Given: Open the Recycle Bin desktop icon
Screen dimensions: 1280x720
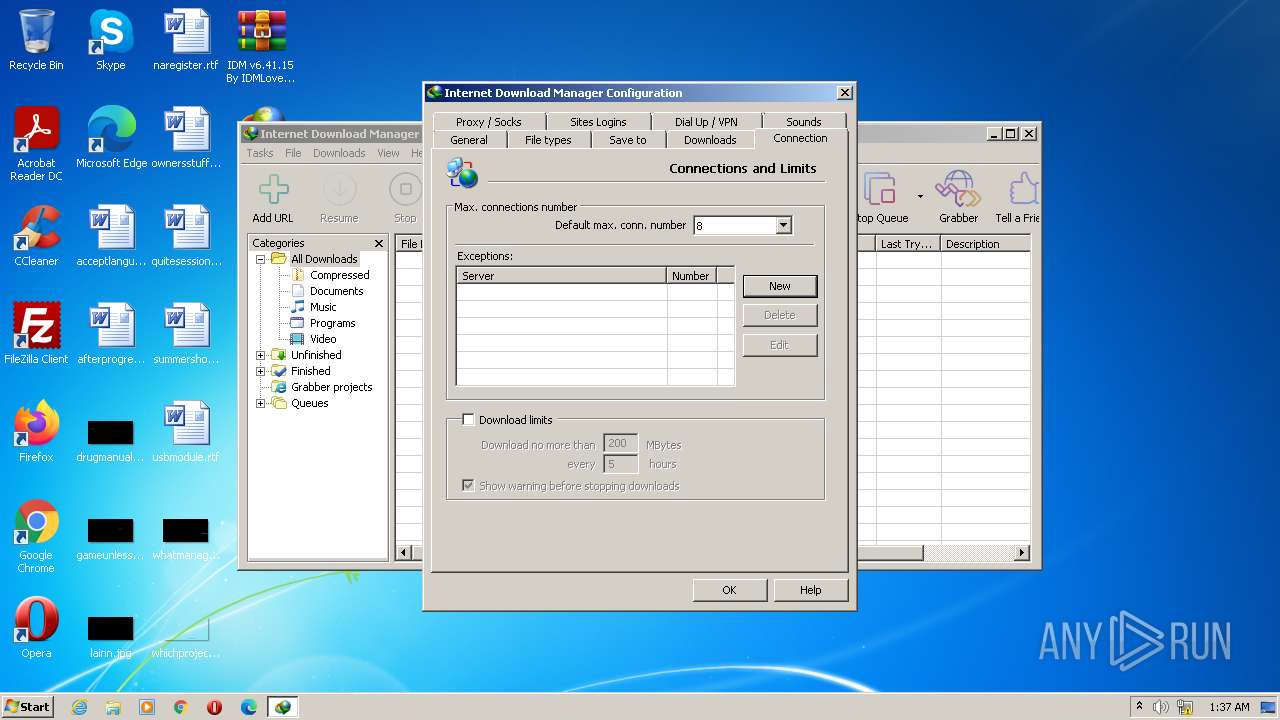Looking at the screenshot, I should (x=36, y=40).
